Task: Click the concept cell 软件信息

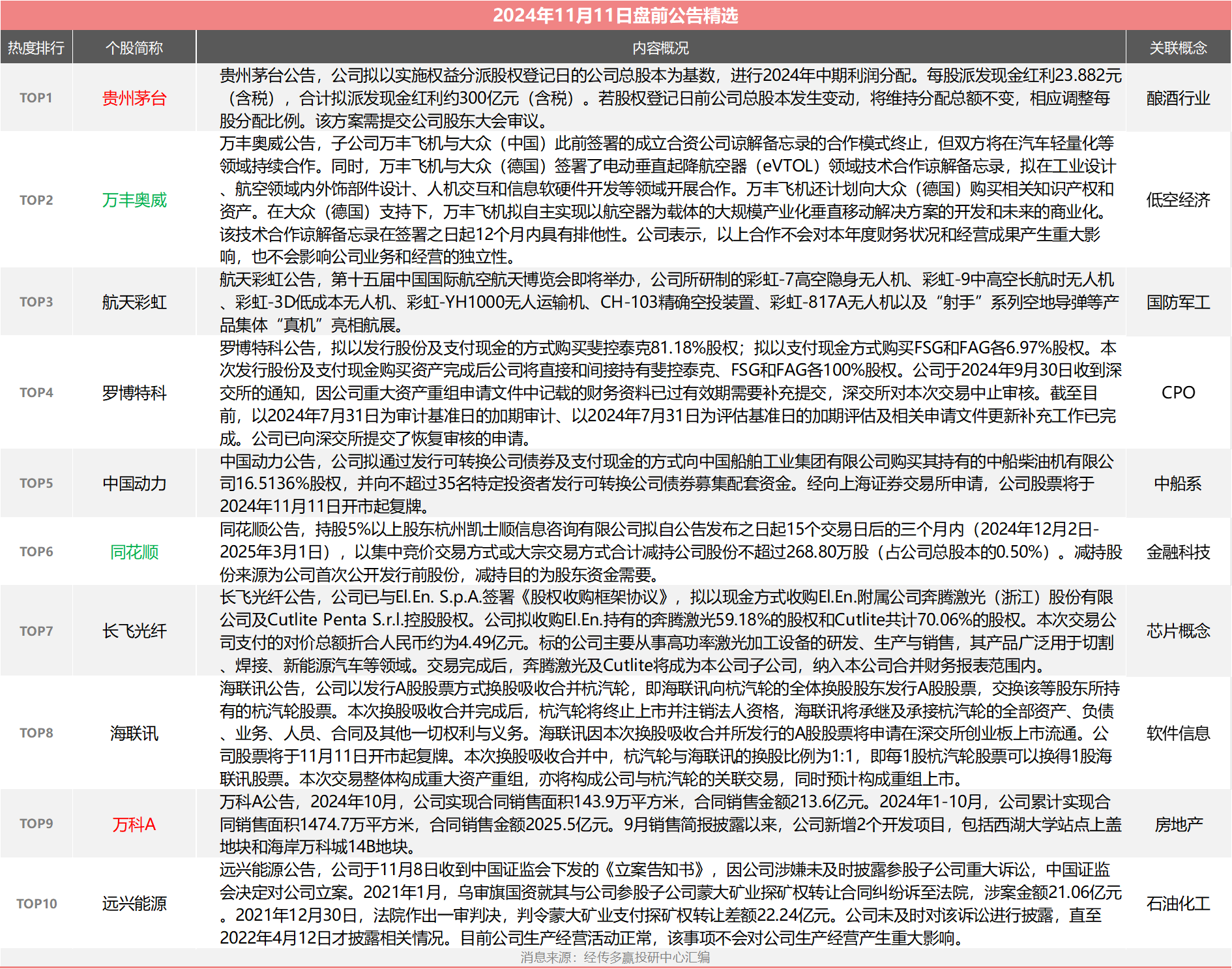Action: point(1178,733)
